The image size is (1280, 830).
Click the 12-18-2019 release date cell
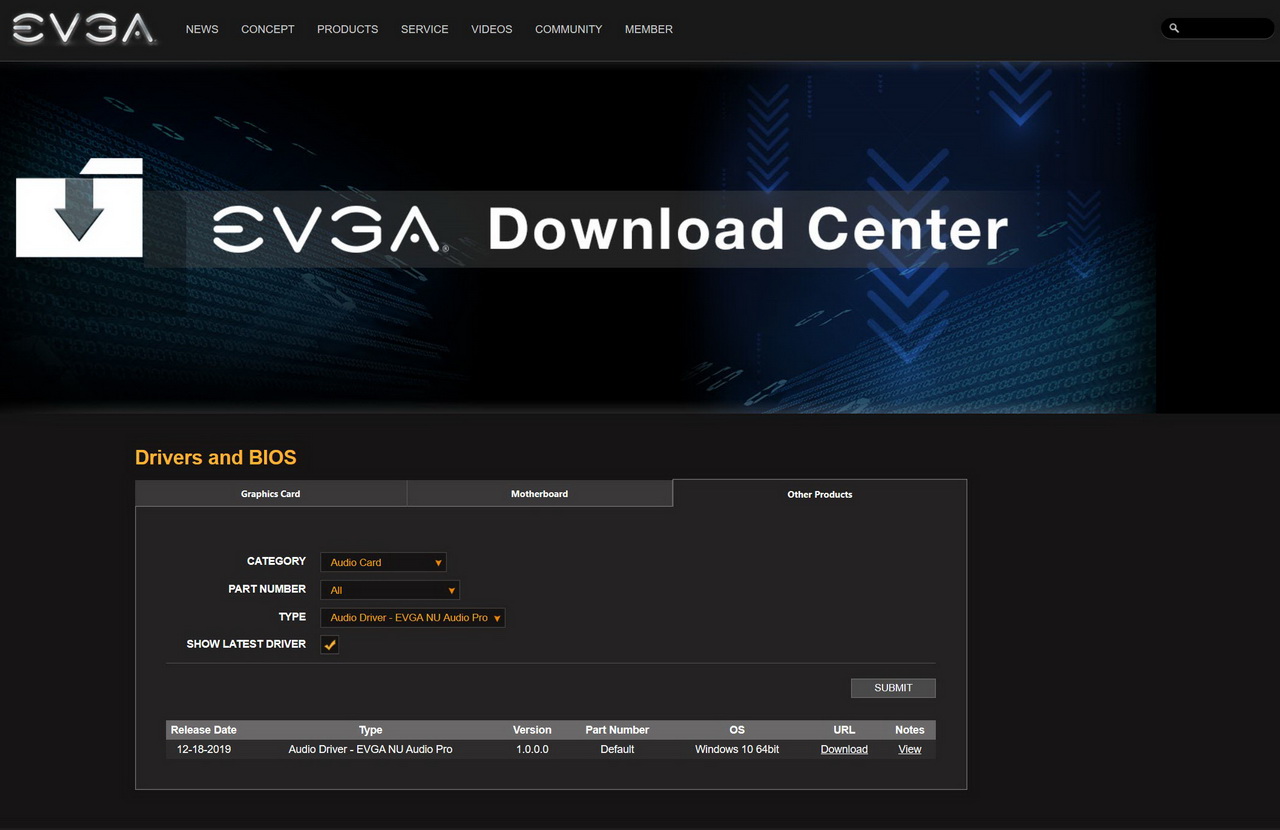coord(204,749)
